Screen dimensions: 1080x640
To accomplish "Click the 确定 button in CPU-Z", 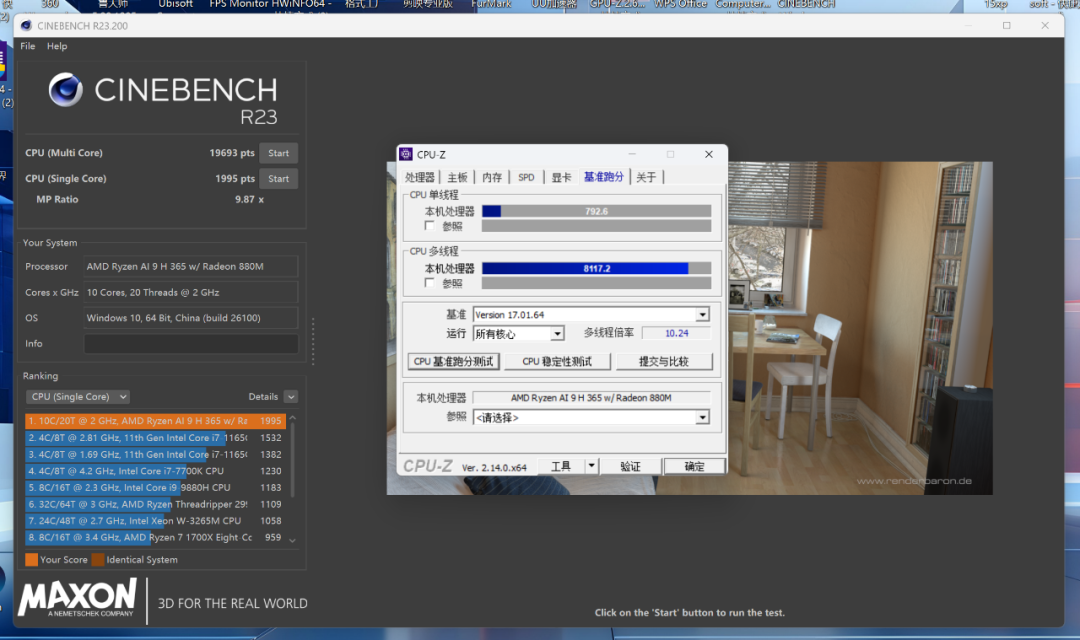I will point(694,466).
